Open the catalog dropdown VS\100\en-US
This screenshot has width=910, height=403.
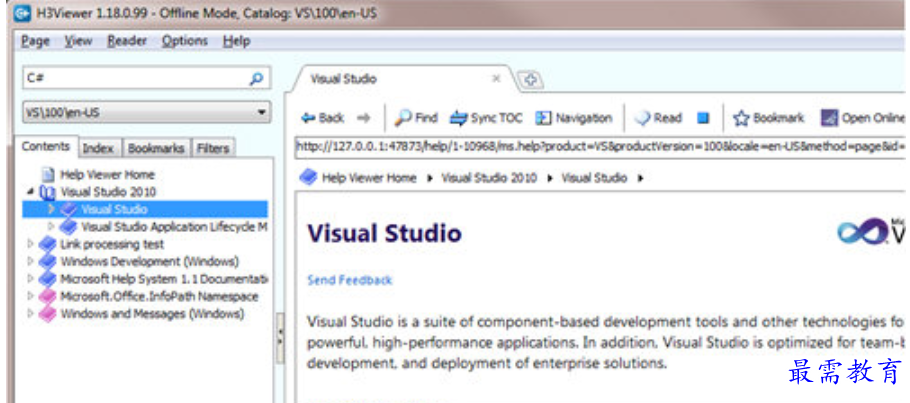click(146, 112)
